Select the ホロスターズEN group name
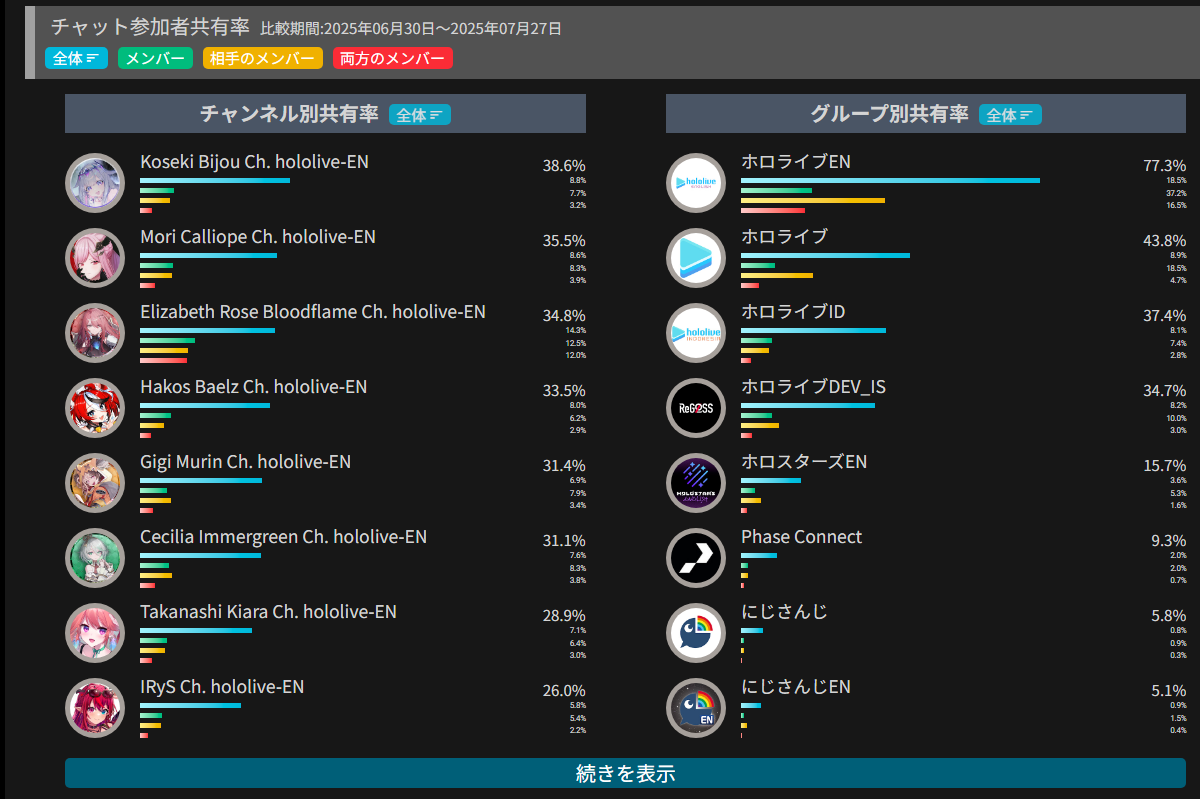The image size is (1200, 799). click(x=804, y=462)
